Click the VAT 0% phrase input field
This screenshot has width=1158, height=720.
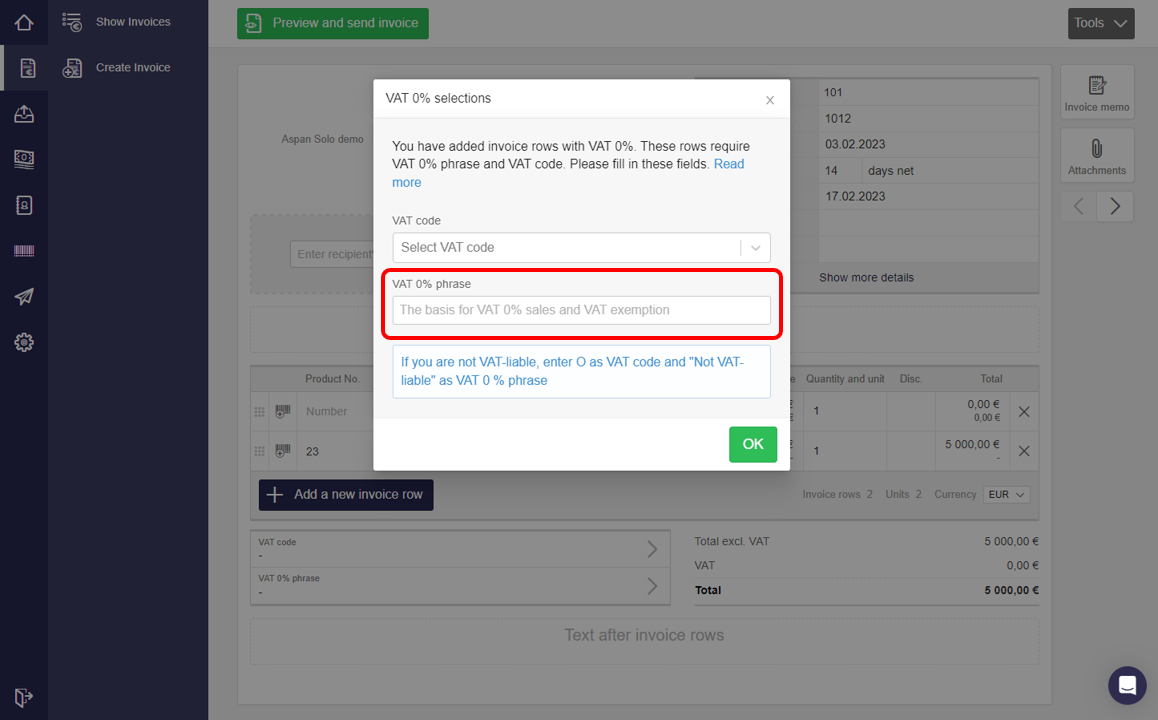(581, 310)
